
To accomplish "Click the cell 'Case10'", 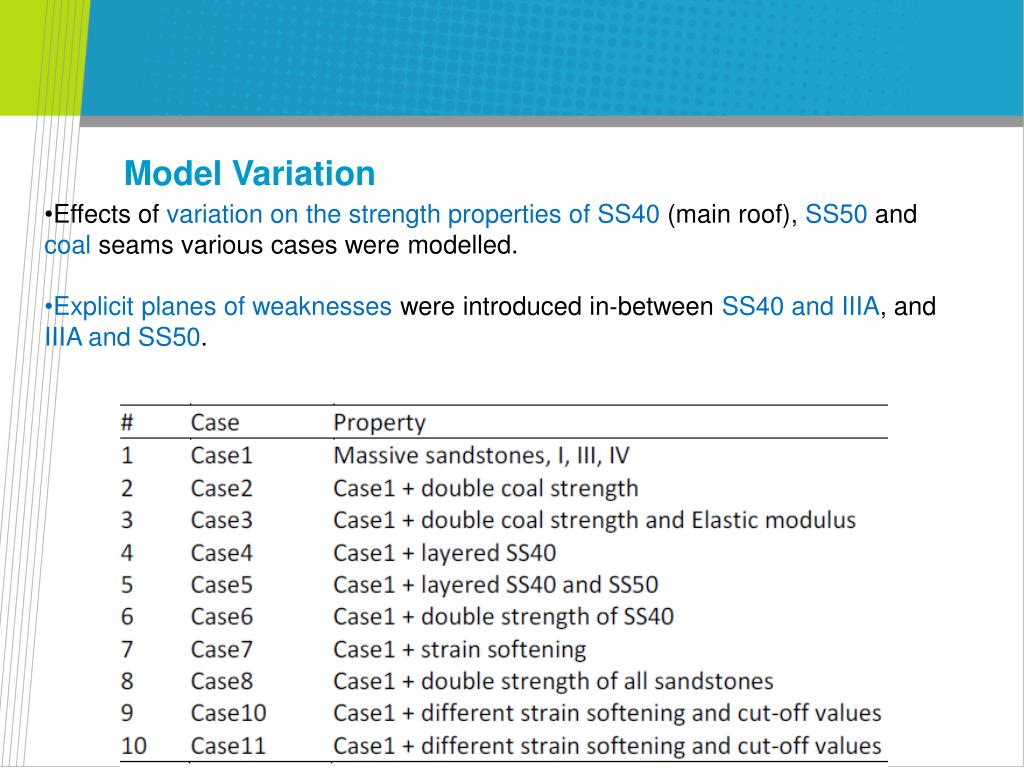I will [x=229, y=713].
